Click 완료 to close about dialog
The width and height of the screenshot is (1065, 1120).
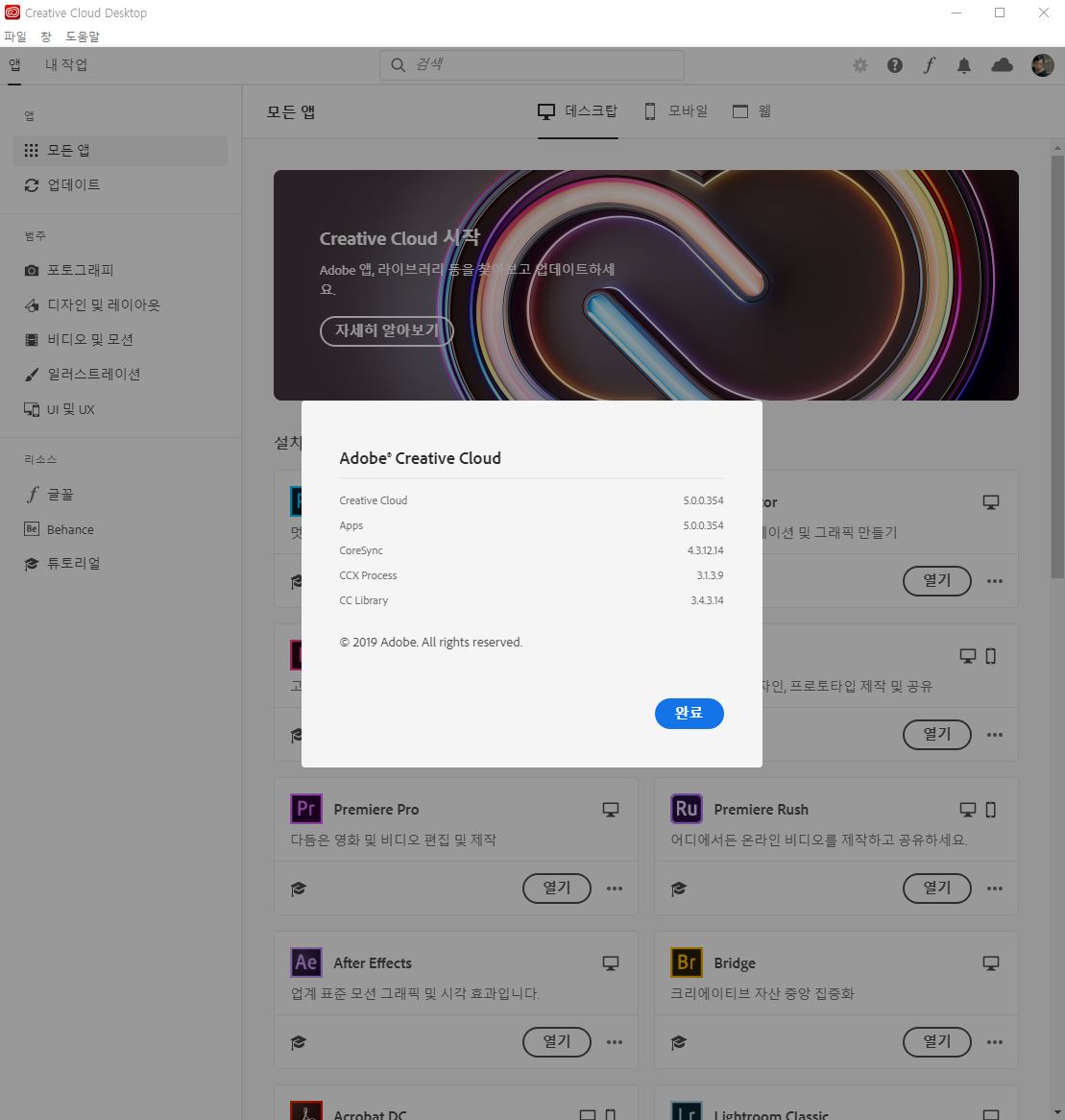point(689,714)
